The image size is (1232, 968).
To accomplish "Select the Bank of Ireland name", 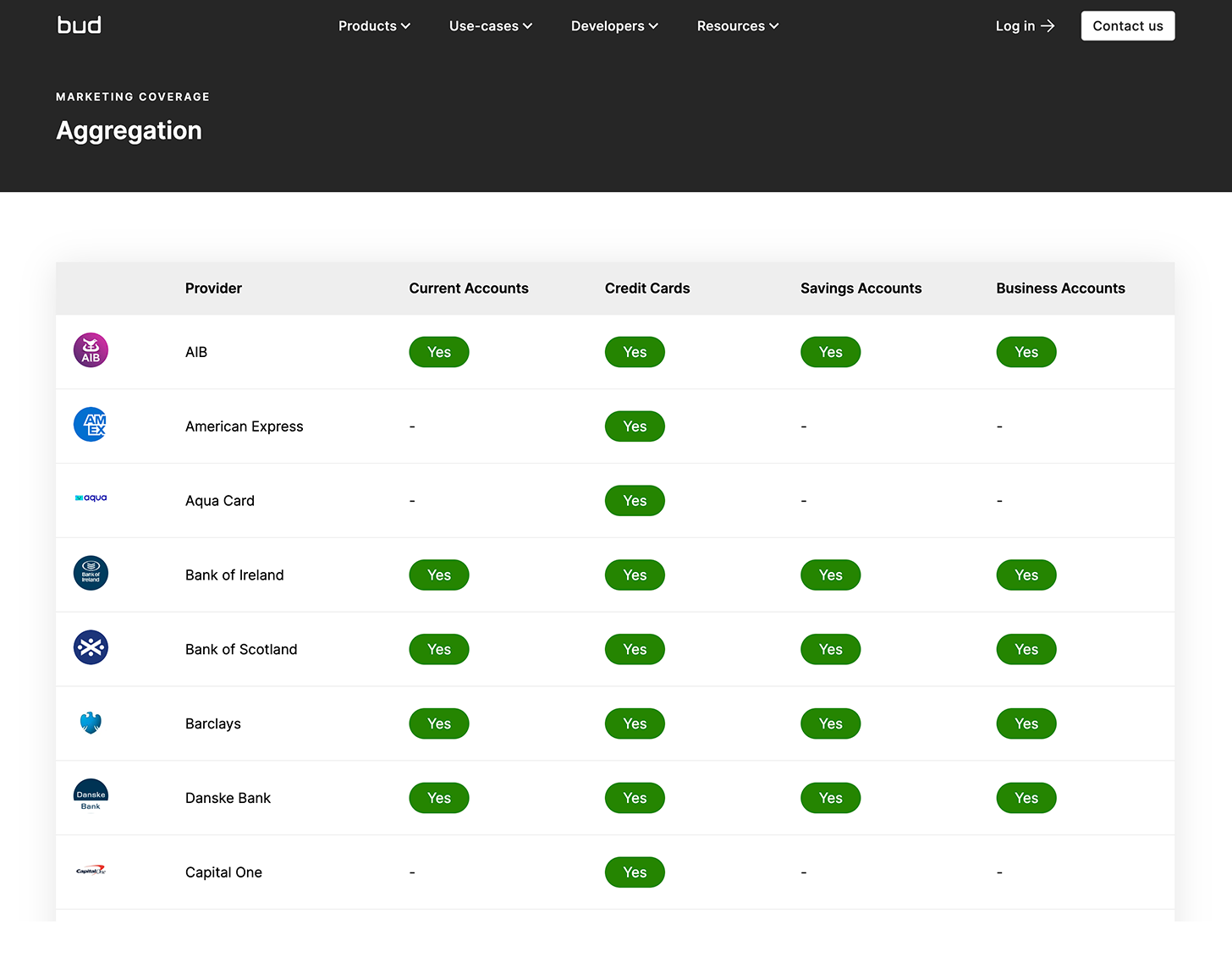I will click(x=234, y=575).
